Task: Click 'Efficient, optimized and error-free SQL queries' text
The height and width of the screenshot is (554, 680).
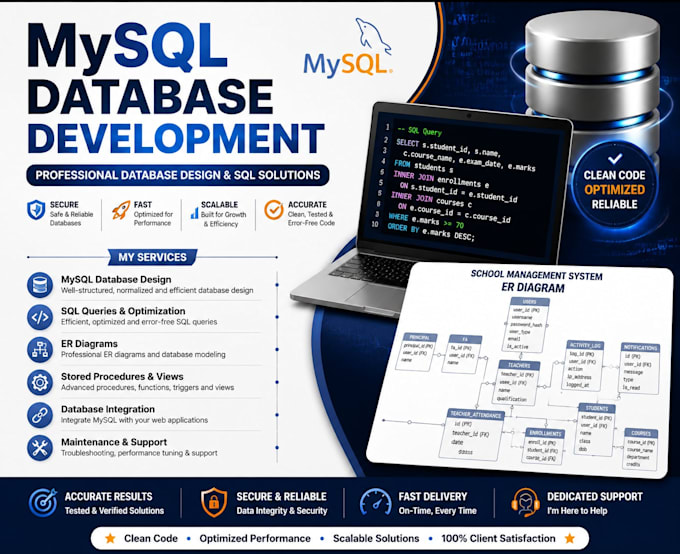Action: tap(139, 322)
